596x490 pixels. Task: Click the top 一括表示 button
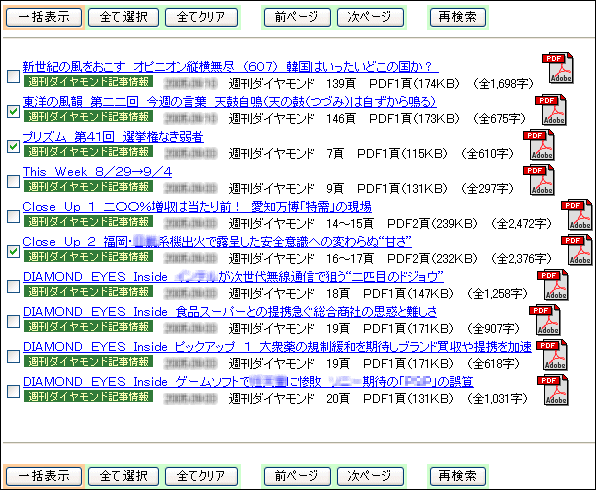click(44, 17)
